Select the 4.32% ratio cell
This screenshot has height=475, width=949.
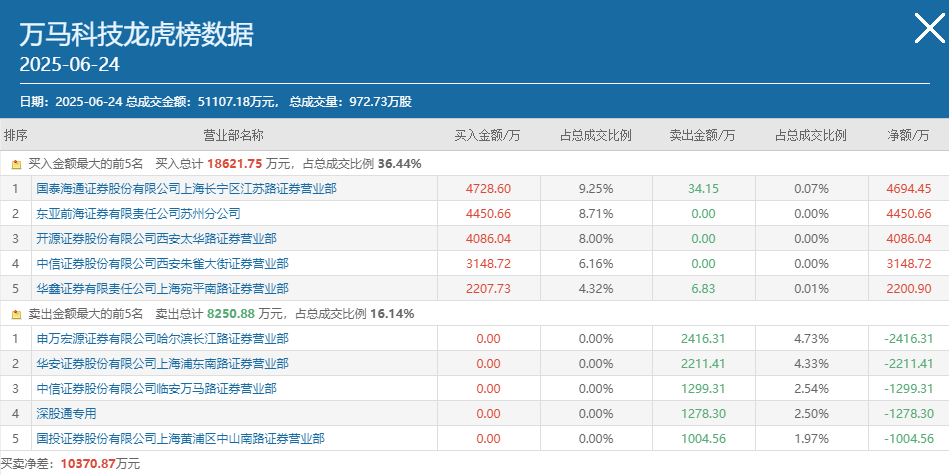point(596,289)
